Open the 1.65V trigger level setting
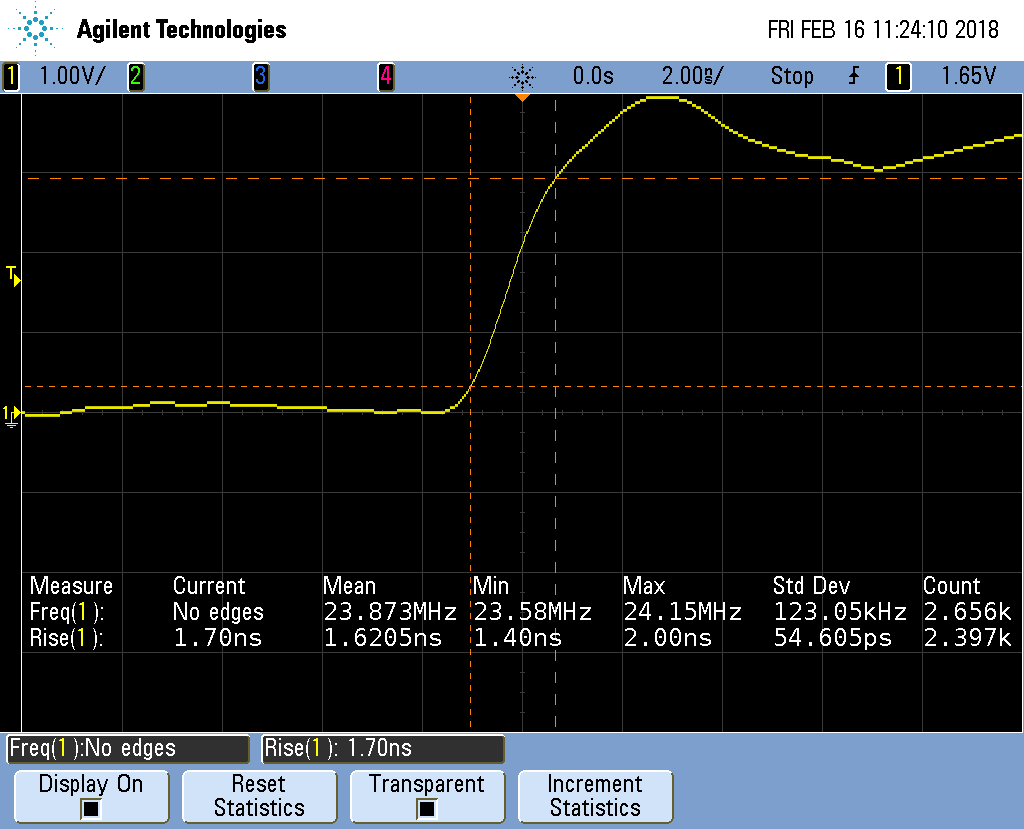This screenshot has width=1024, height=829. 968,76
